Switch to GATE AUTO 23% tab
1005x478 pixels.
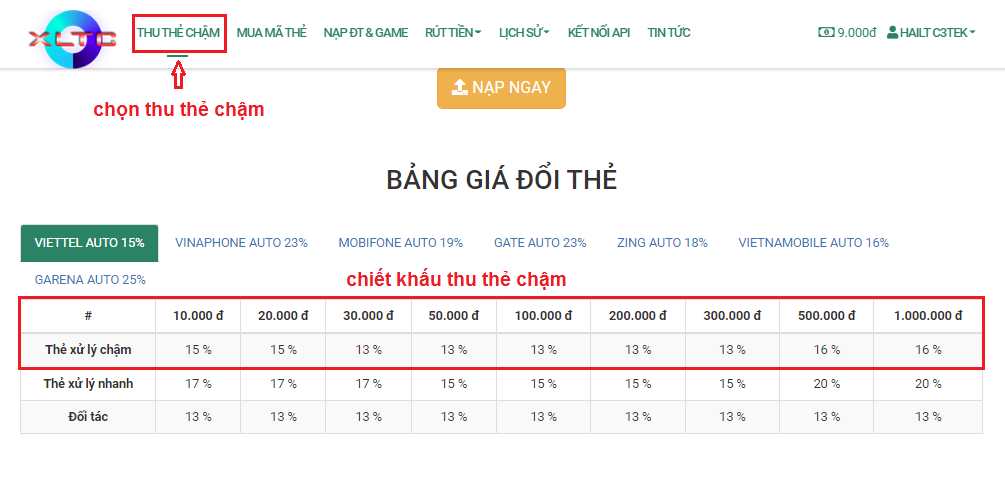coord(540,243)
